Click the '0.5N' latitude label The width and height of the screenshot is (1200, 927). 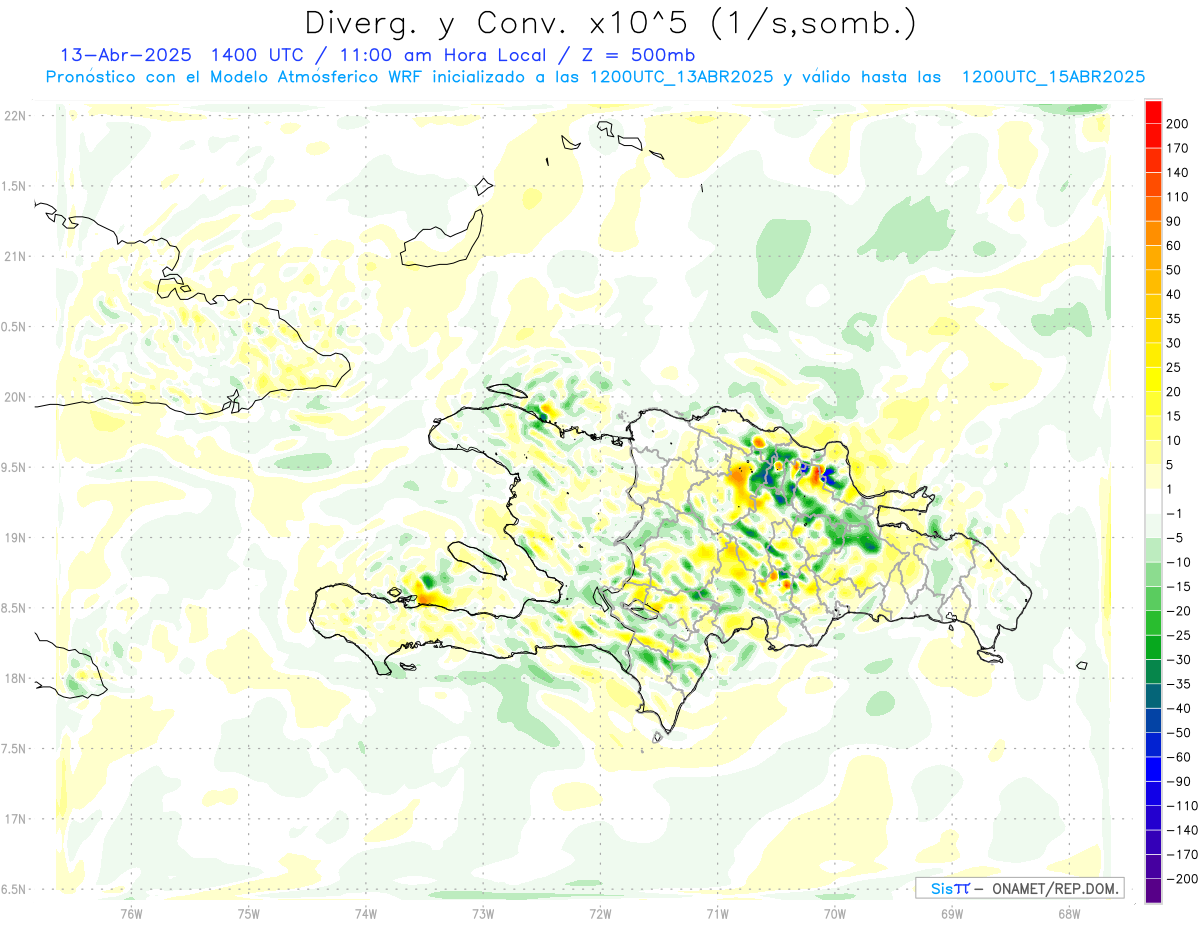pos(15,327)
